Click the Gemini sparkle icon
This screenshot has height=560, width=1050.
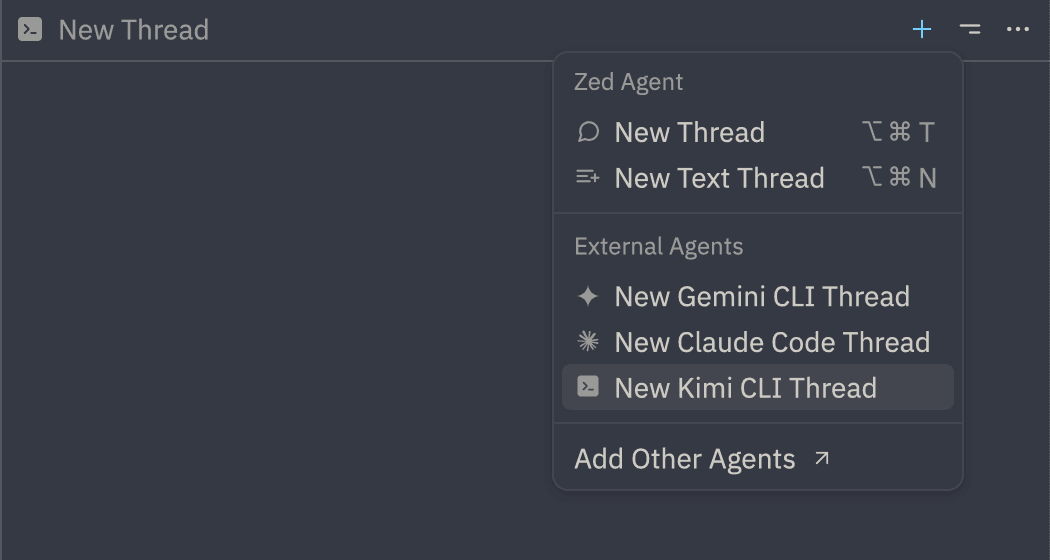(588, 296)
